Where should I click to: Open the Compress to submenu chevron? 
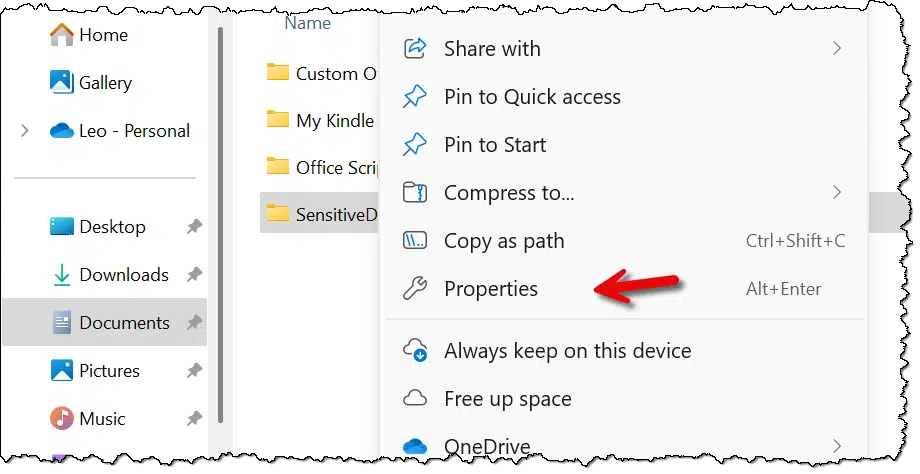[x=837, y=192]
